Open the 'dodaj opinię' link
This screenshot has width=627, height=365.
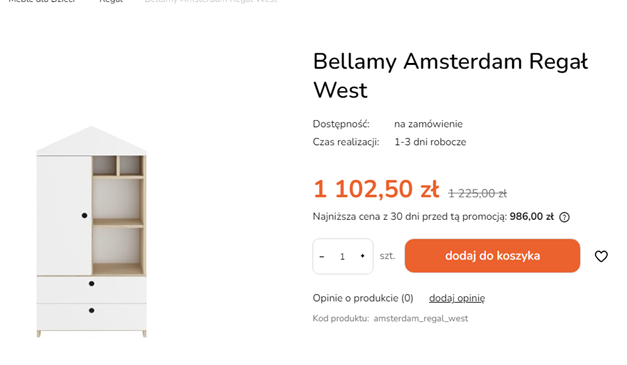[457, 298]
